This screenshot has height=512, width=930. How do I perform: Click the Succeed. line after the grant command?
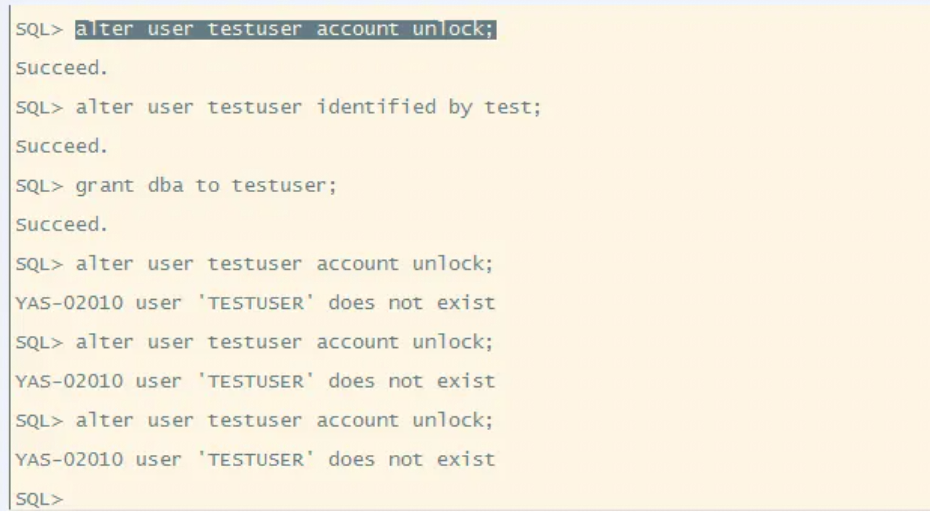[x=62, y=225]
